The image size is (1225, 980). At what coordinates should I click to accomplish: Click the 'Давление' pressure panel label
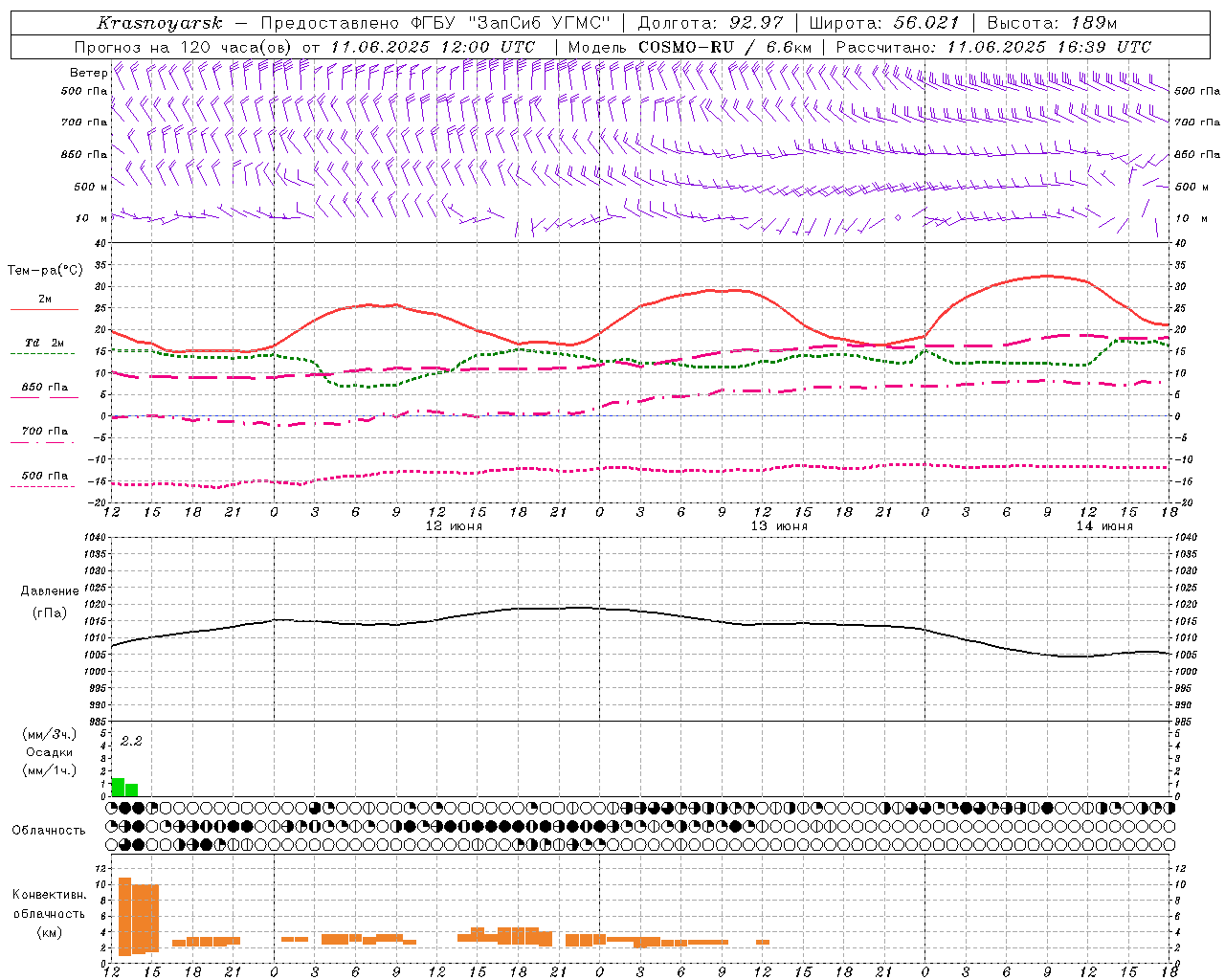click(x=50, y=591)
